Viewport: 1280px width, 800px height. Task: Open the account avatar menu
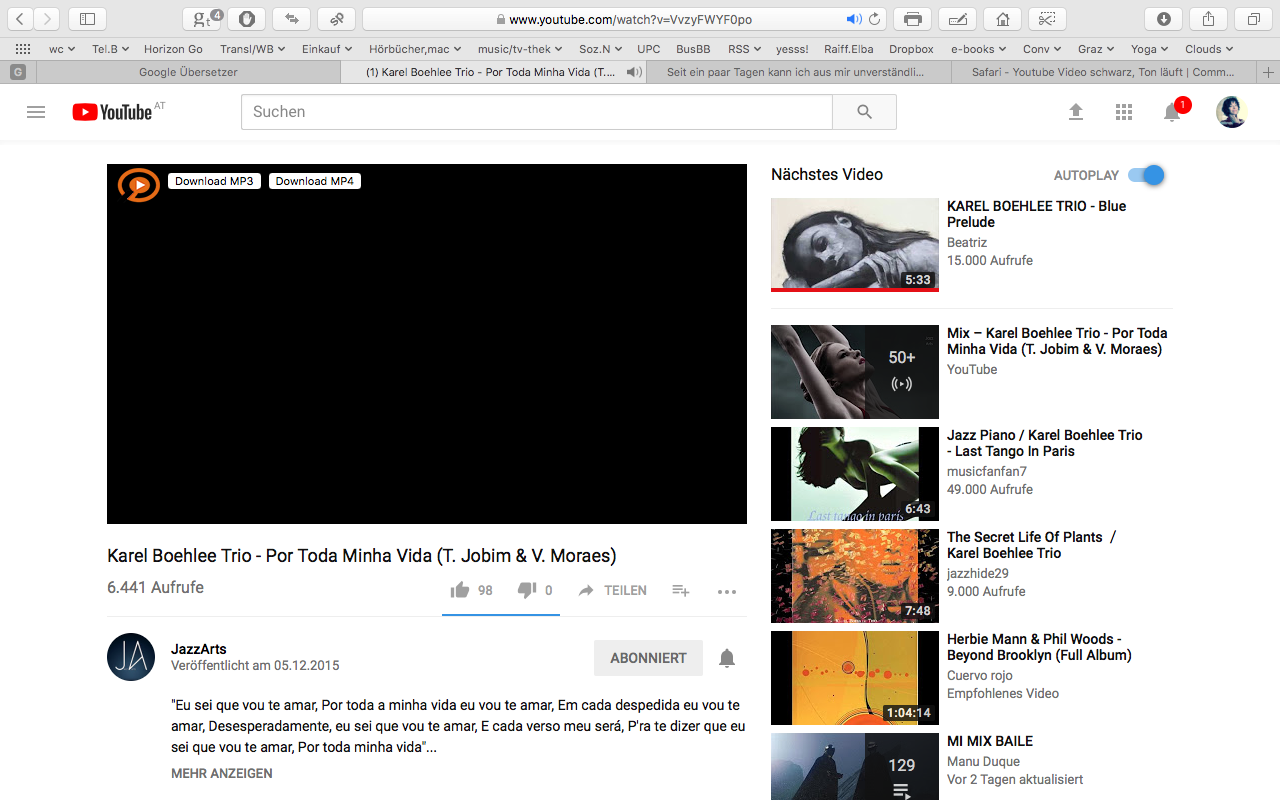click(1231, 112)
